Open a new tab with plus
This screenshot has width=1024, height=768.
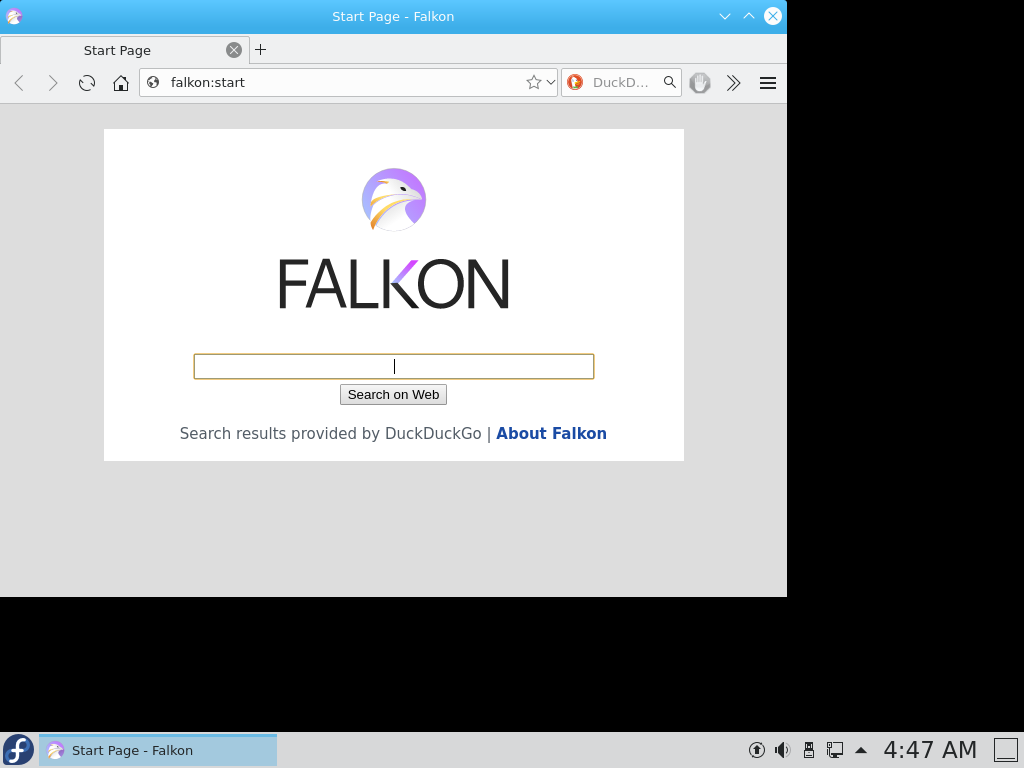pos(261,50)
